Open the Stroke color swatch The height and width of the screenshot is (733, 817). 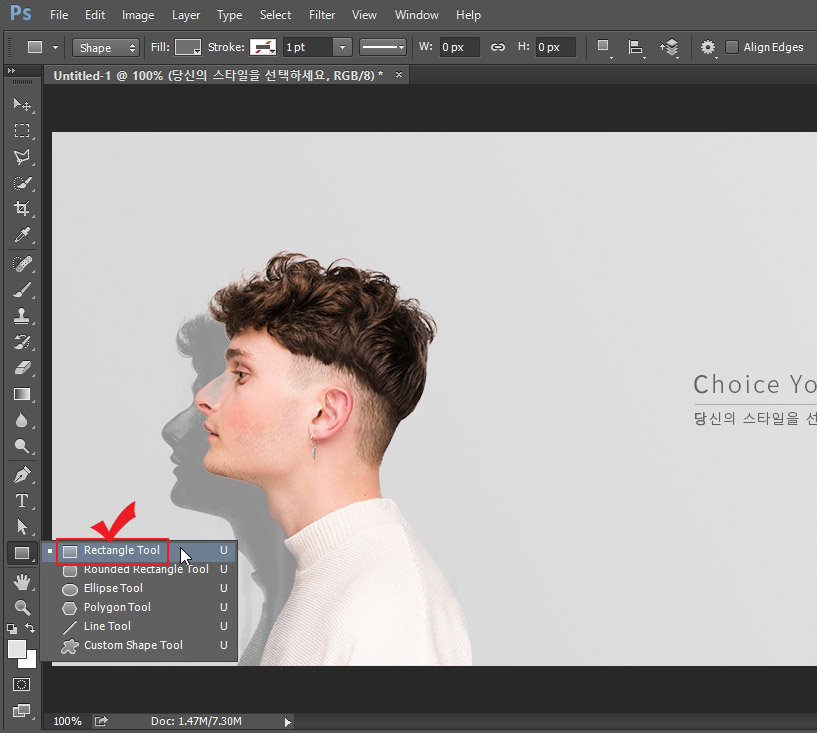click(x=263, y=47)
